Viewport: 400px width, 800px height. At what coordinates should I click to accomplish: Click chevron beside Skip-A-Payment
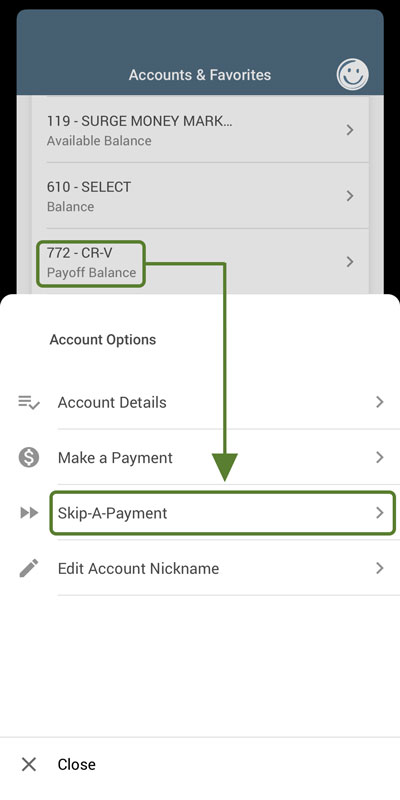click(379, 513)
